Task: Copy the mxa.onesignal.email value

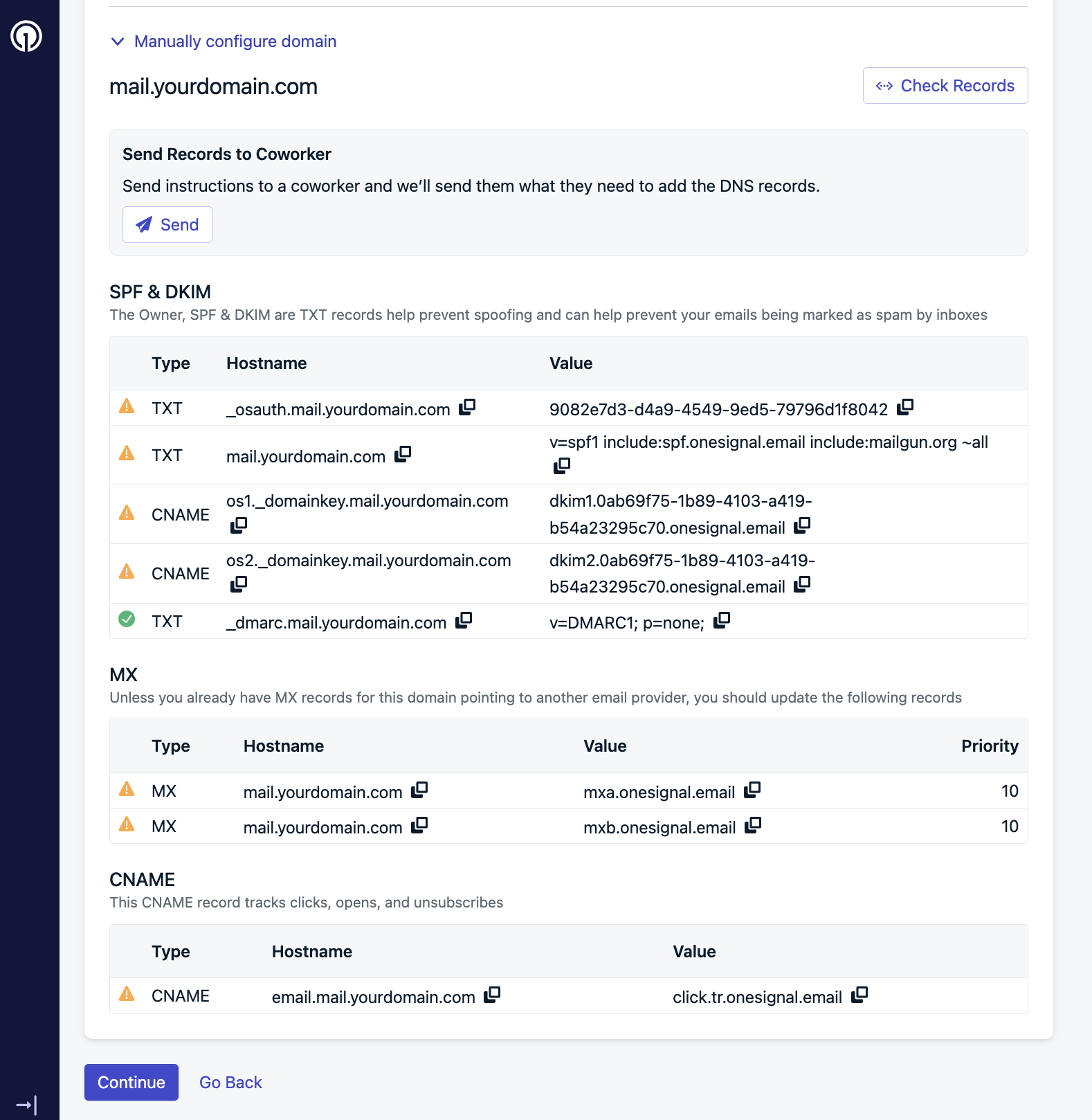Action: click(x=752, y=790)
